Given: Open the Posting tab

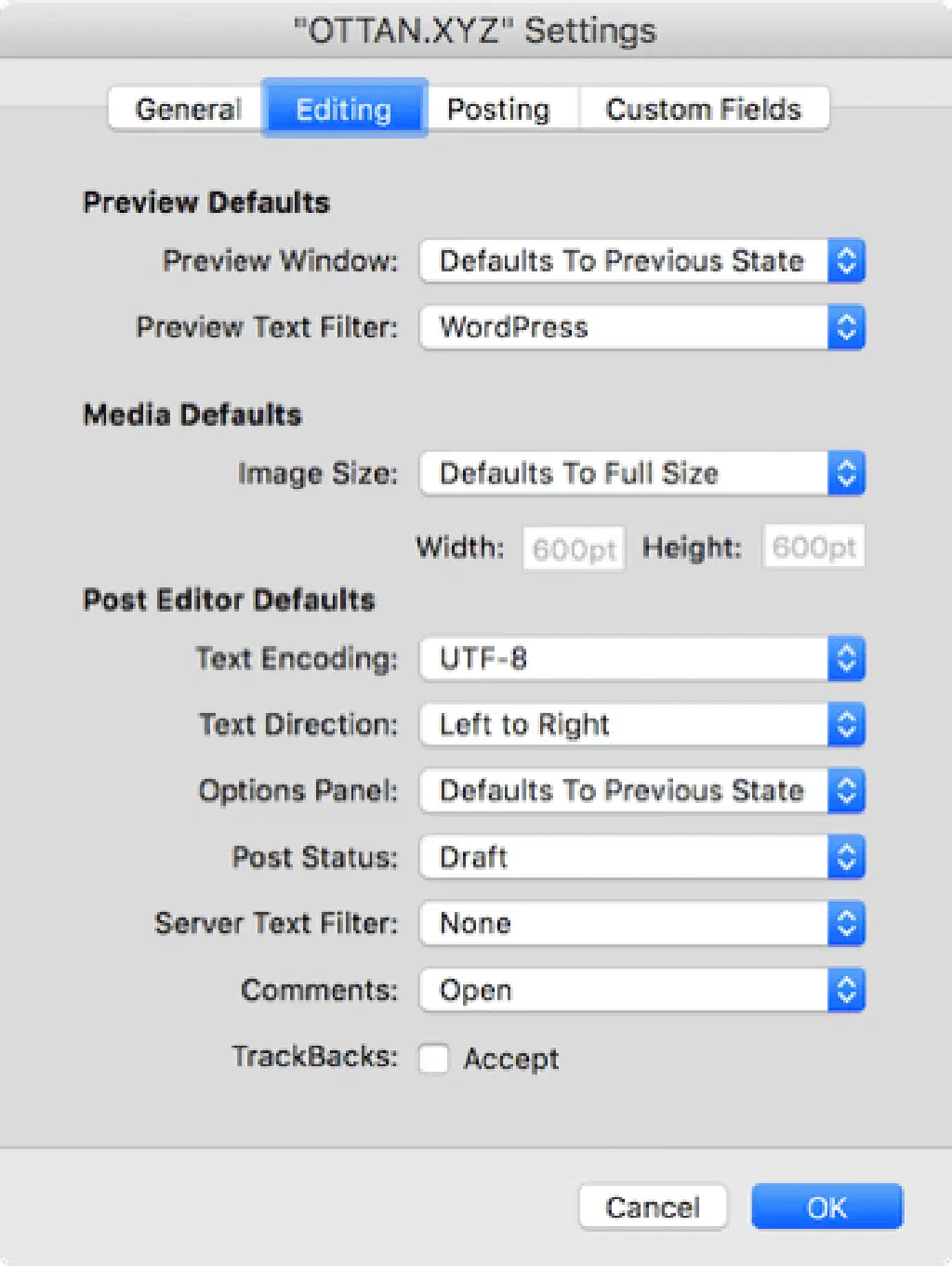Looking at the screenshot, I should point(499,110).
